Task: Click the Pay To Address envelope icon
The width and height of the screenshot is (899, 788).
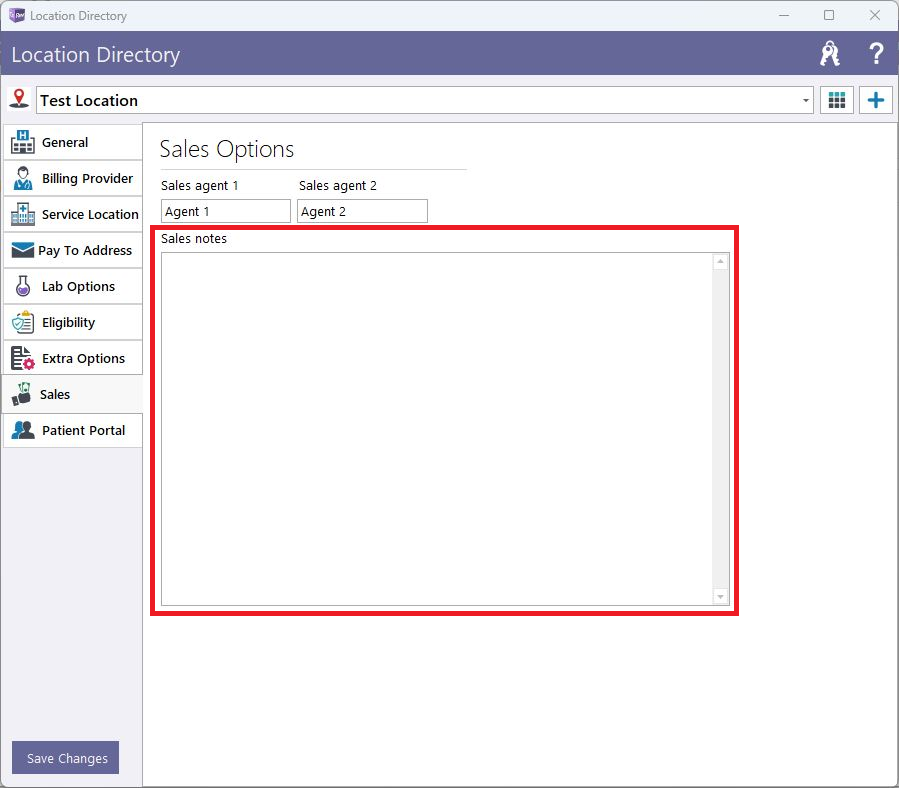Action: point(22,250)
